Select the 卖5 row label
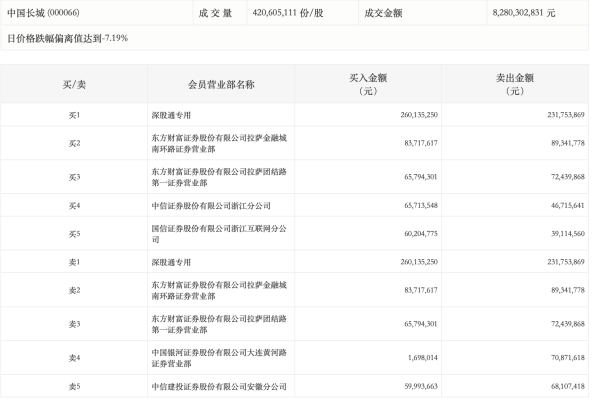This screenshot has width=600, height=407. click(x=74, y=387)
